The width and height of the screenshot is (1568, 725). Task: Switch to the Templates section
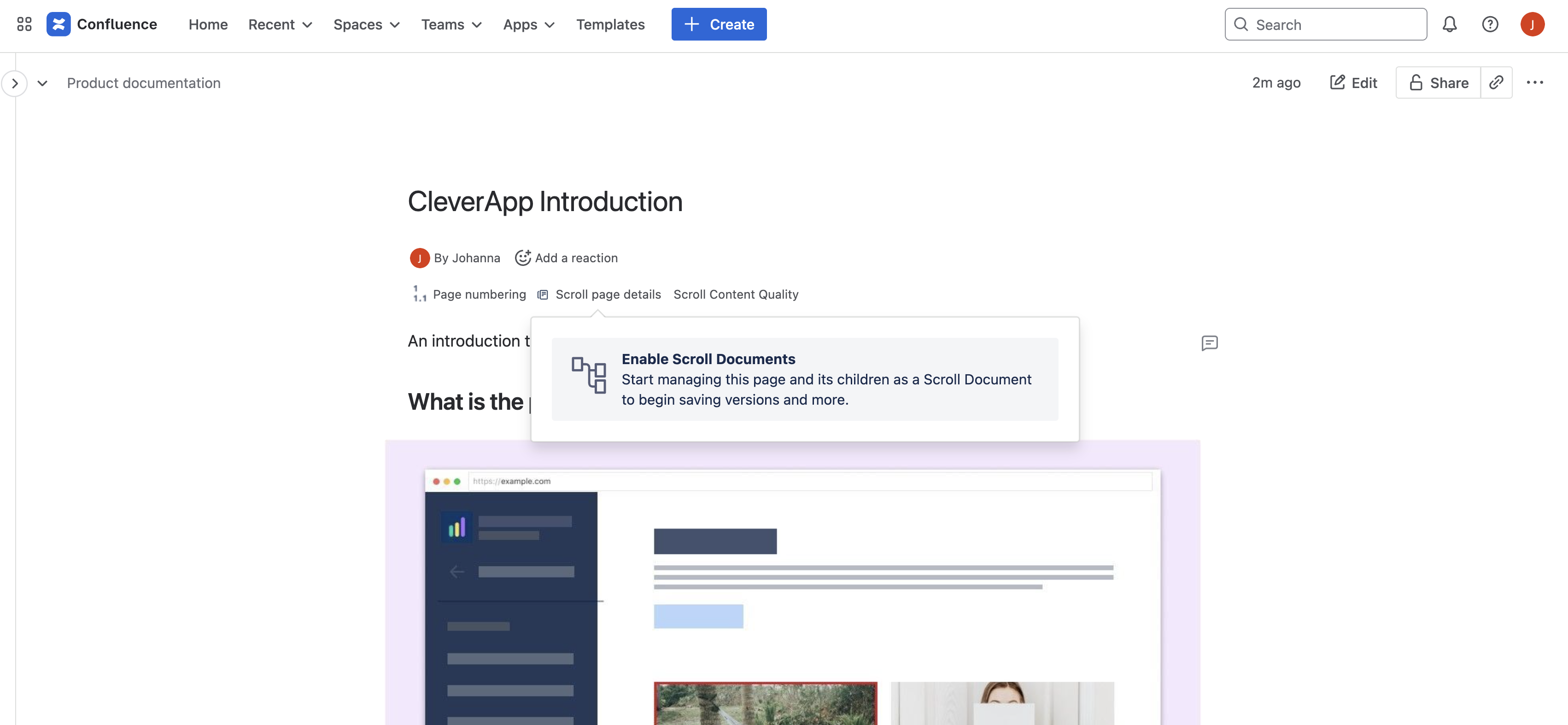(x=610, y=24)
